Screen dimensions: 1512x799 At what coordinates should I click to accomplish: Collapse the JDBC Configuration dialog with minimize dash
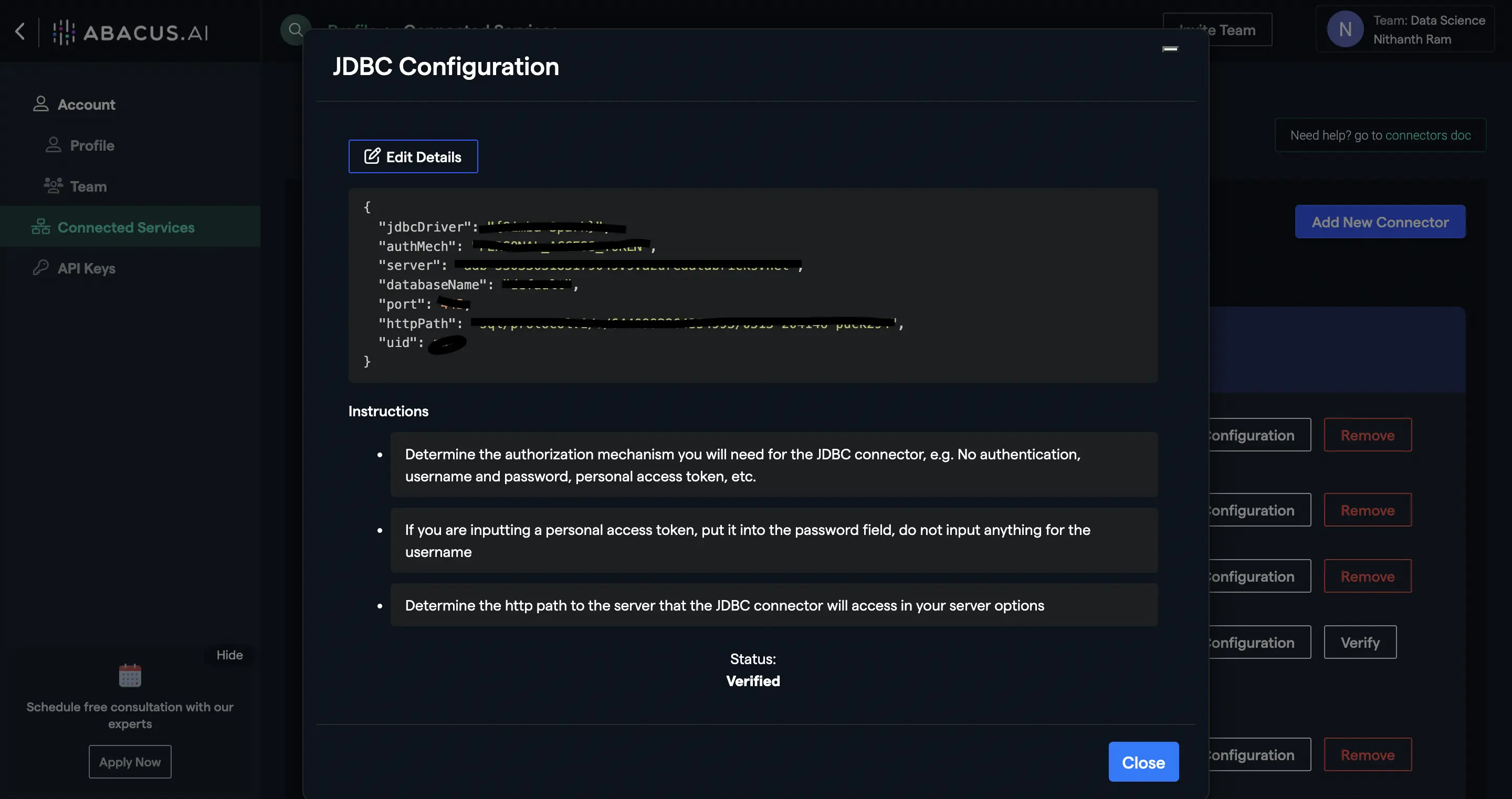click(x=1170, y=49)
